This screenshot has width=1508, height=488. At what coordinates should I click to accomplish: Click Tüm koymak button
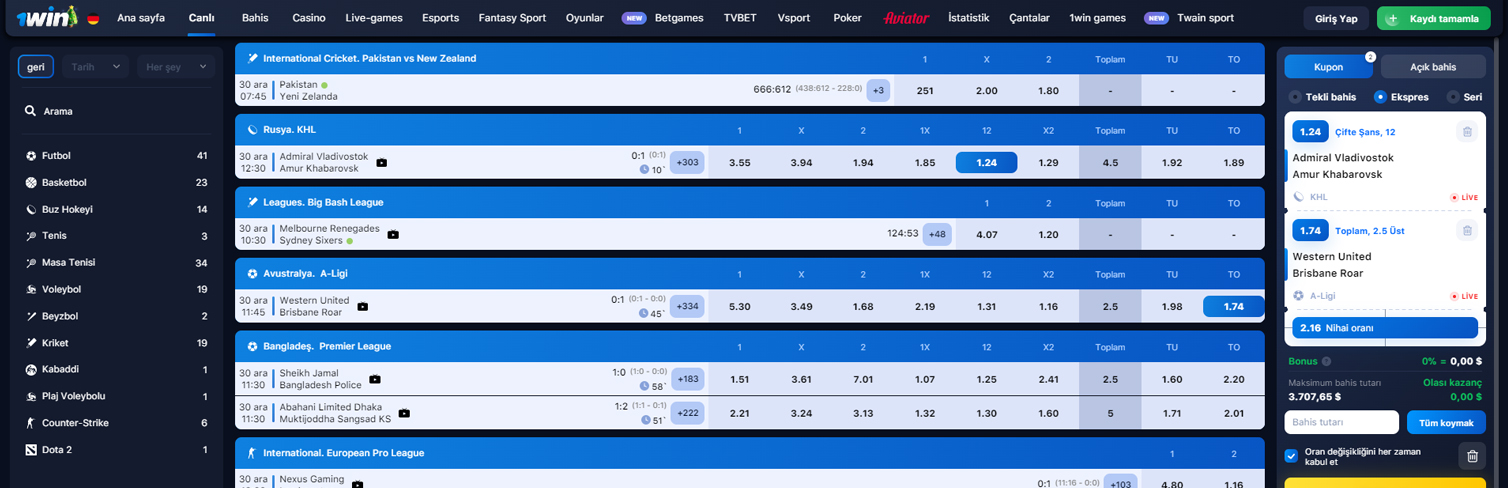(1446, 422)
